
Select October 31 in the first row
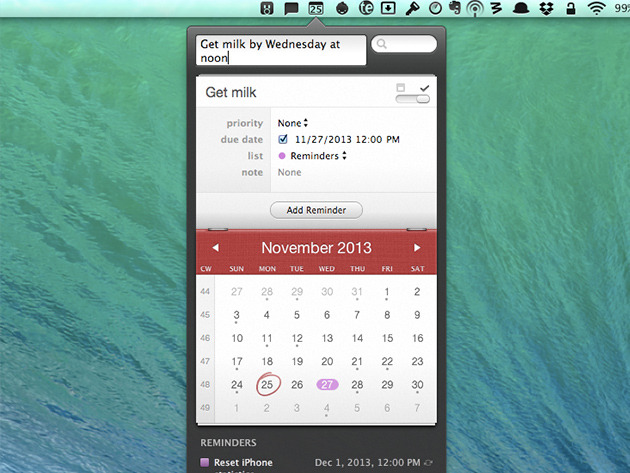click(357, 291)
